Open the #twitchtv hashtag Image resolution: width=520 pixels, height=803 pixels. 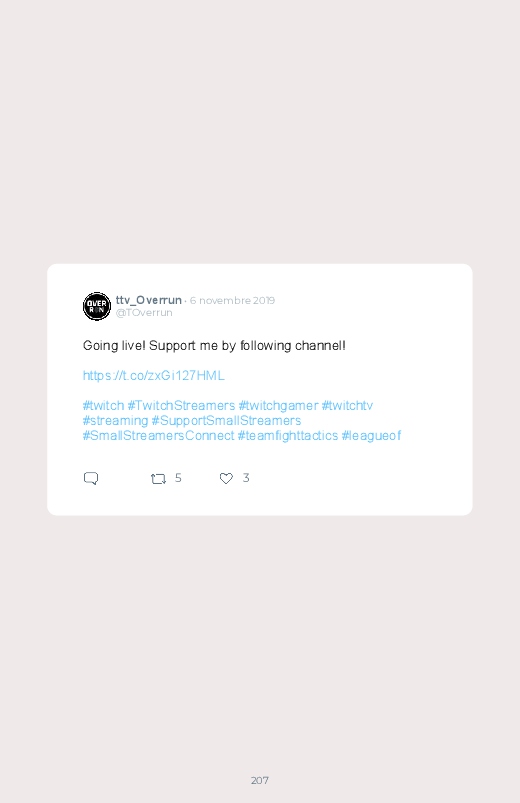pyautogui.click(x=347, y=406)
